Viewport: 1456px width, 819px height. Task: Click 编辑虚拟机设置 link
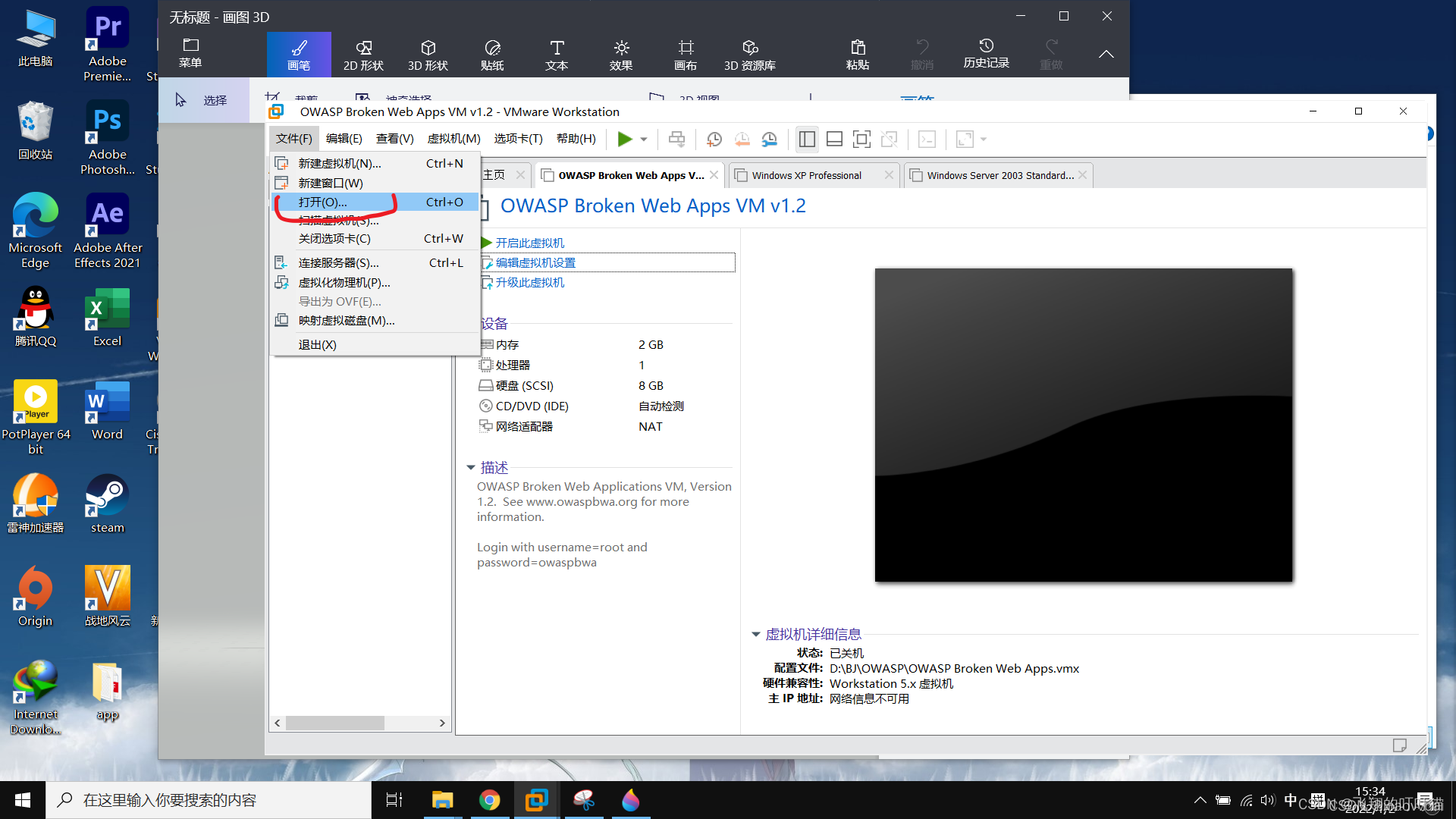tap(535, 262)
